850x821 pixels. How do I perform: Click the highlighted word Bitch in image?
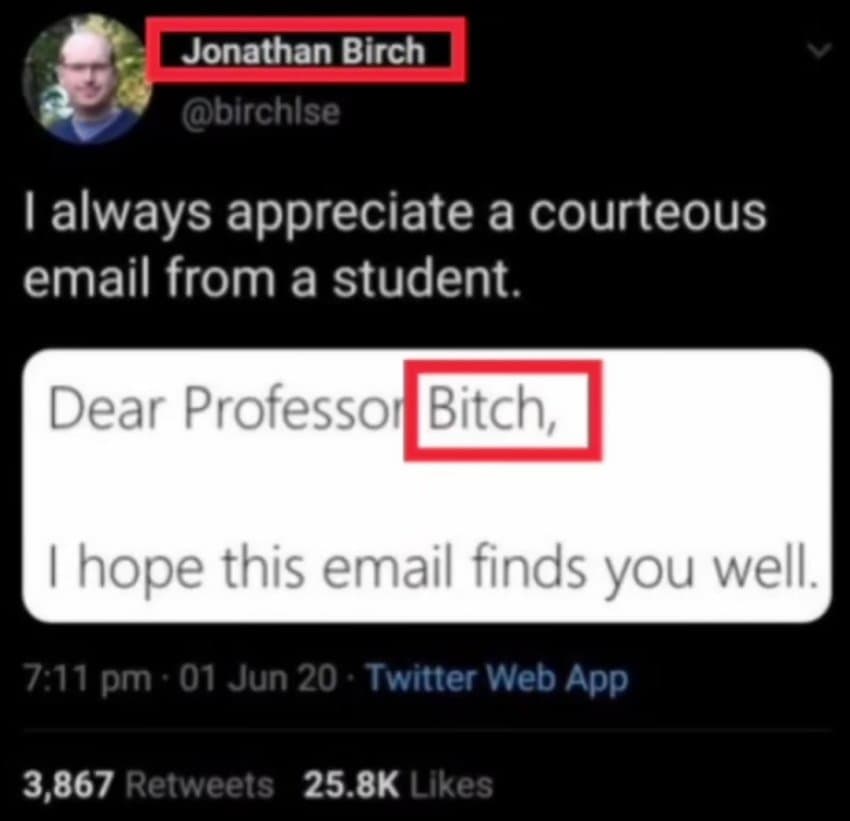pos(492,409)
